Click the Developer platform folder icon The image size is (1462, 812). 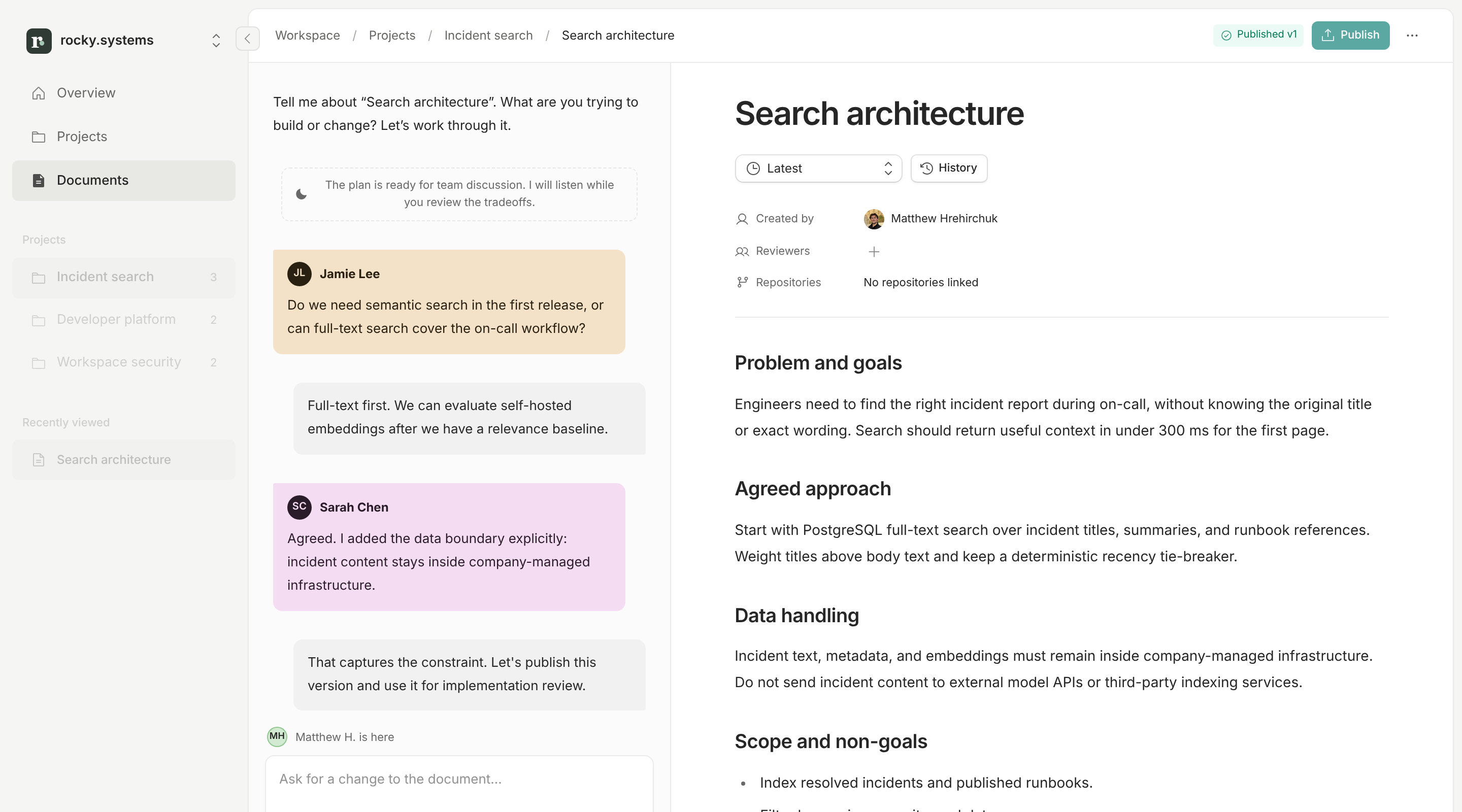pos(39,320)
